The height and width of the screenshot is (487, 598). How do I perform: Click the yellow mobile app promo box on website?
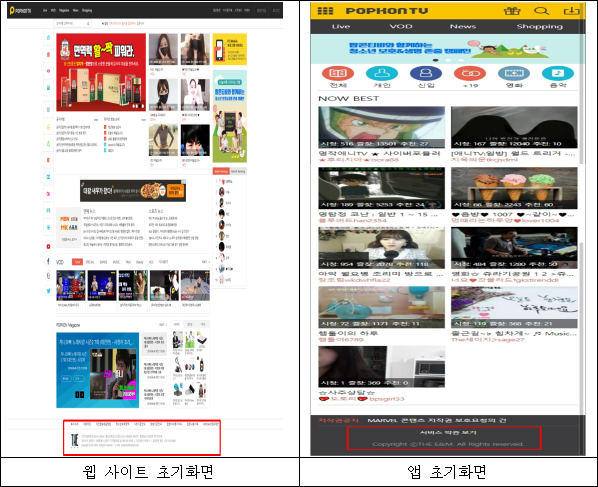[x=230, y=49]
